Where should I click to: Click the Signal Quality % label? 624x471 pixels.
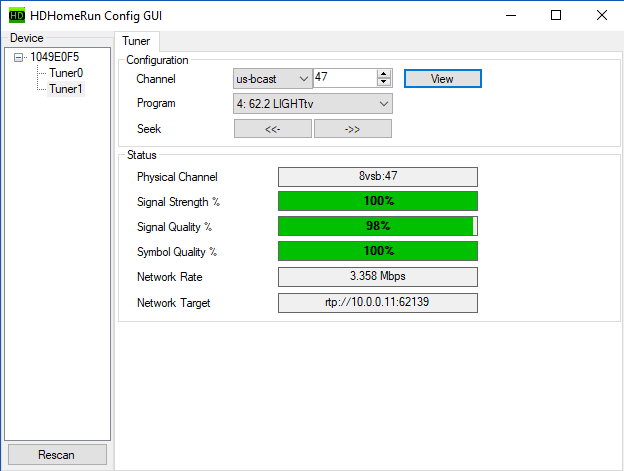[x=174, y=227]
